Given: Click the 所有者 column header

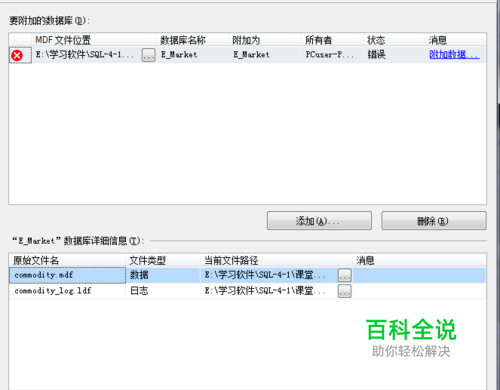Looking at the screenshot, I should click(332, 40).
